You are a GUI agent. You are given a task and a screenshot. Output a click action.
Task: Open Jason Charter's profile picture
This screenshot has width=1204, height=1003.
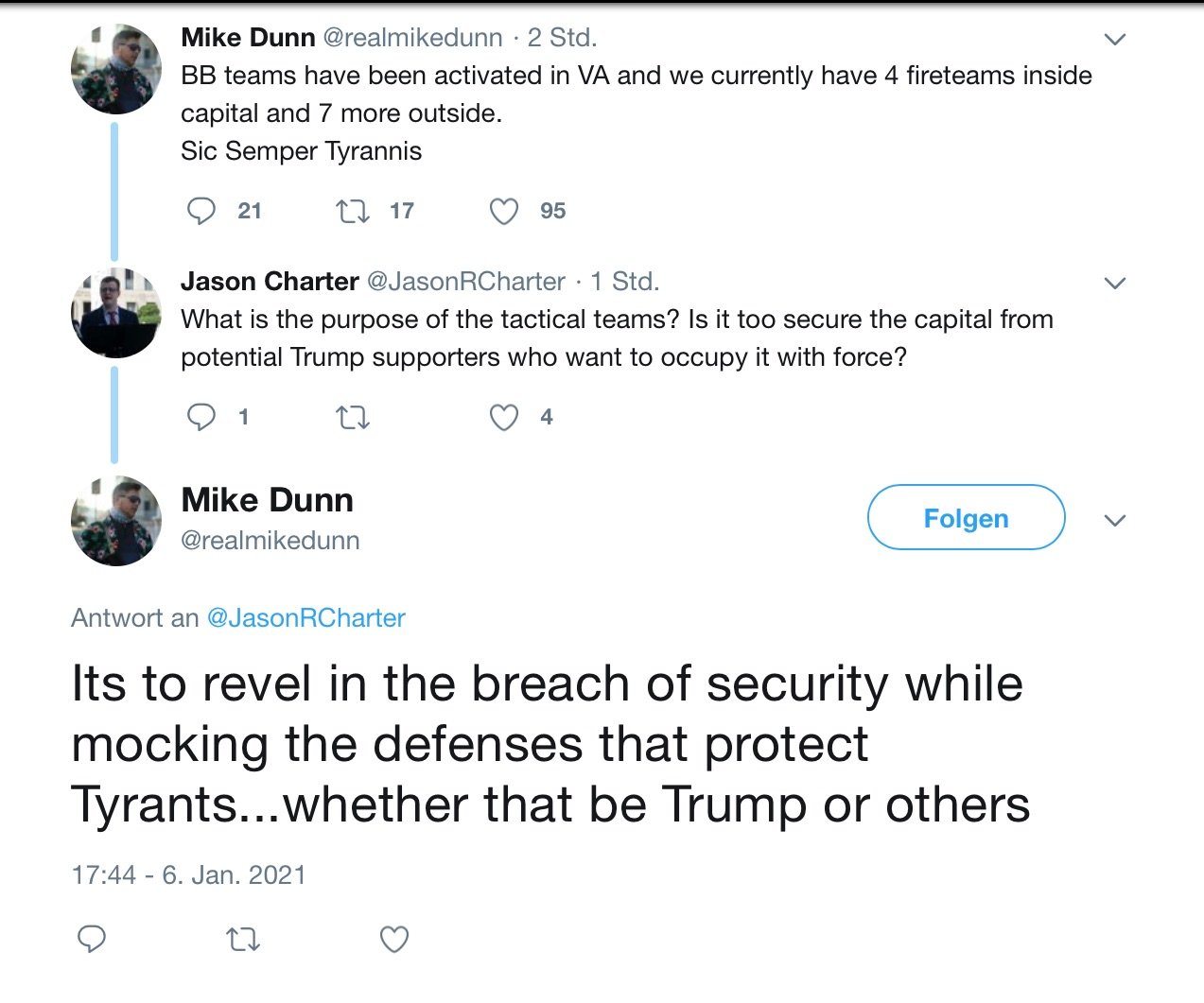click(x=116, y=313)
